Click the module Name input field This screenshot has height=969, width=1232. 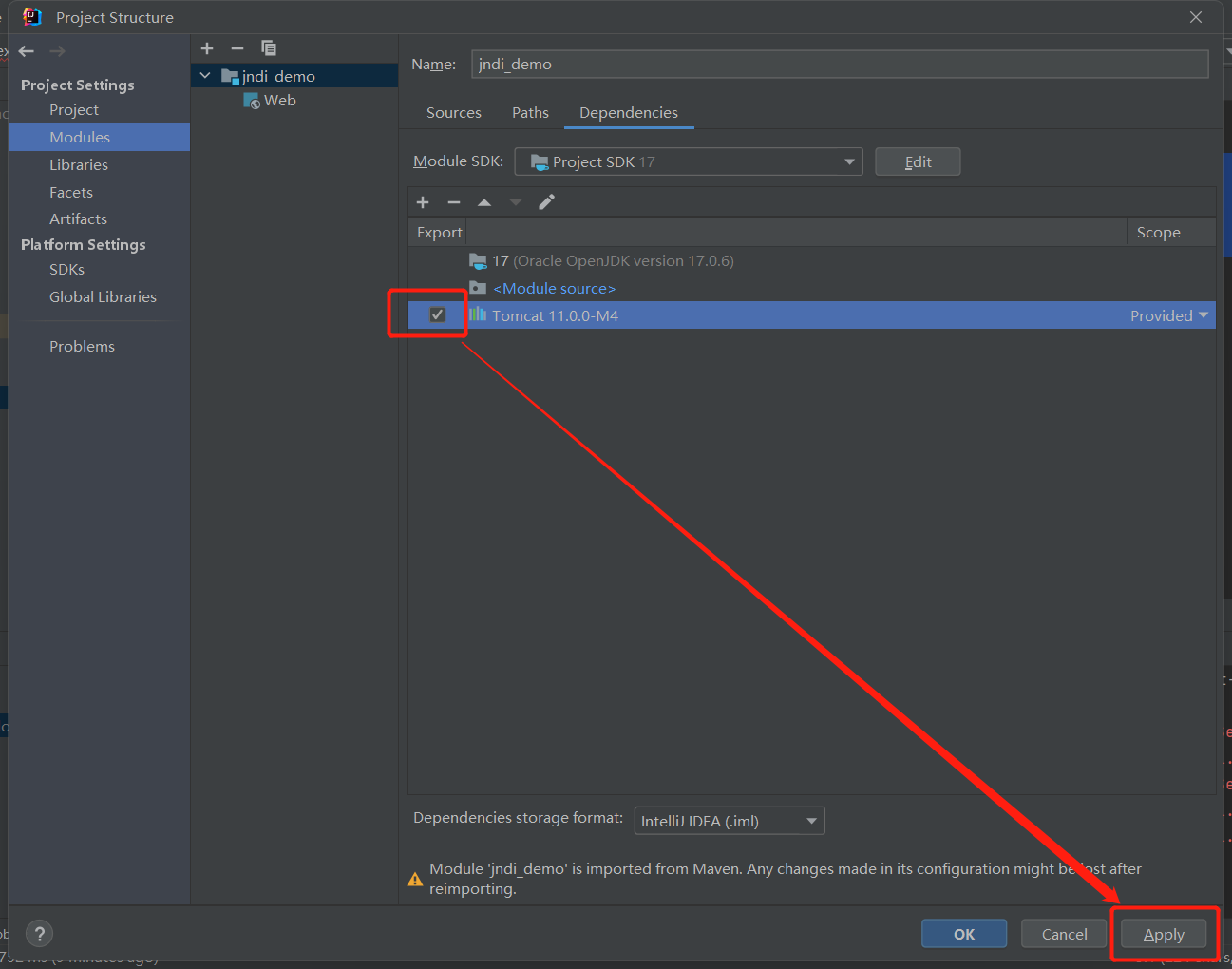tap(840, 64)
